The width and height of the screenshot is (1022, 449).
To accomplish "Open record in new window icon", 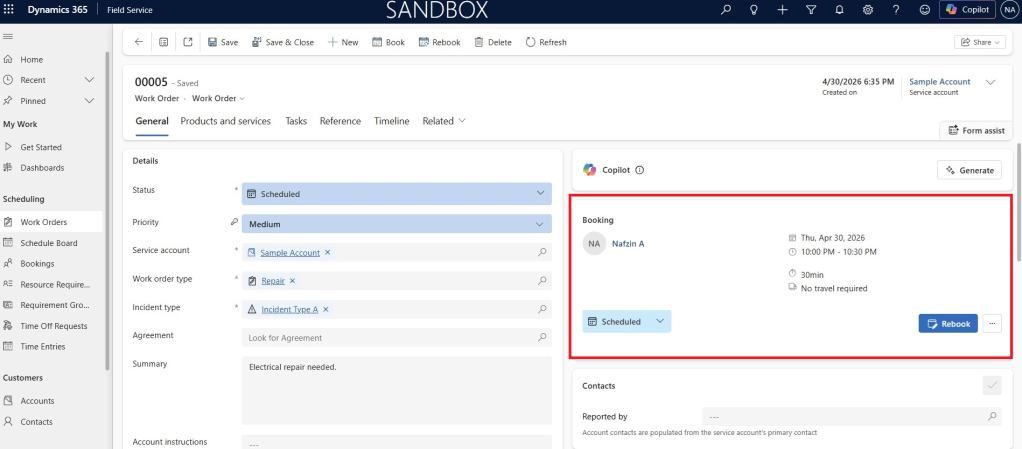I will pos(188,42).
